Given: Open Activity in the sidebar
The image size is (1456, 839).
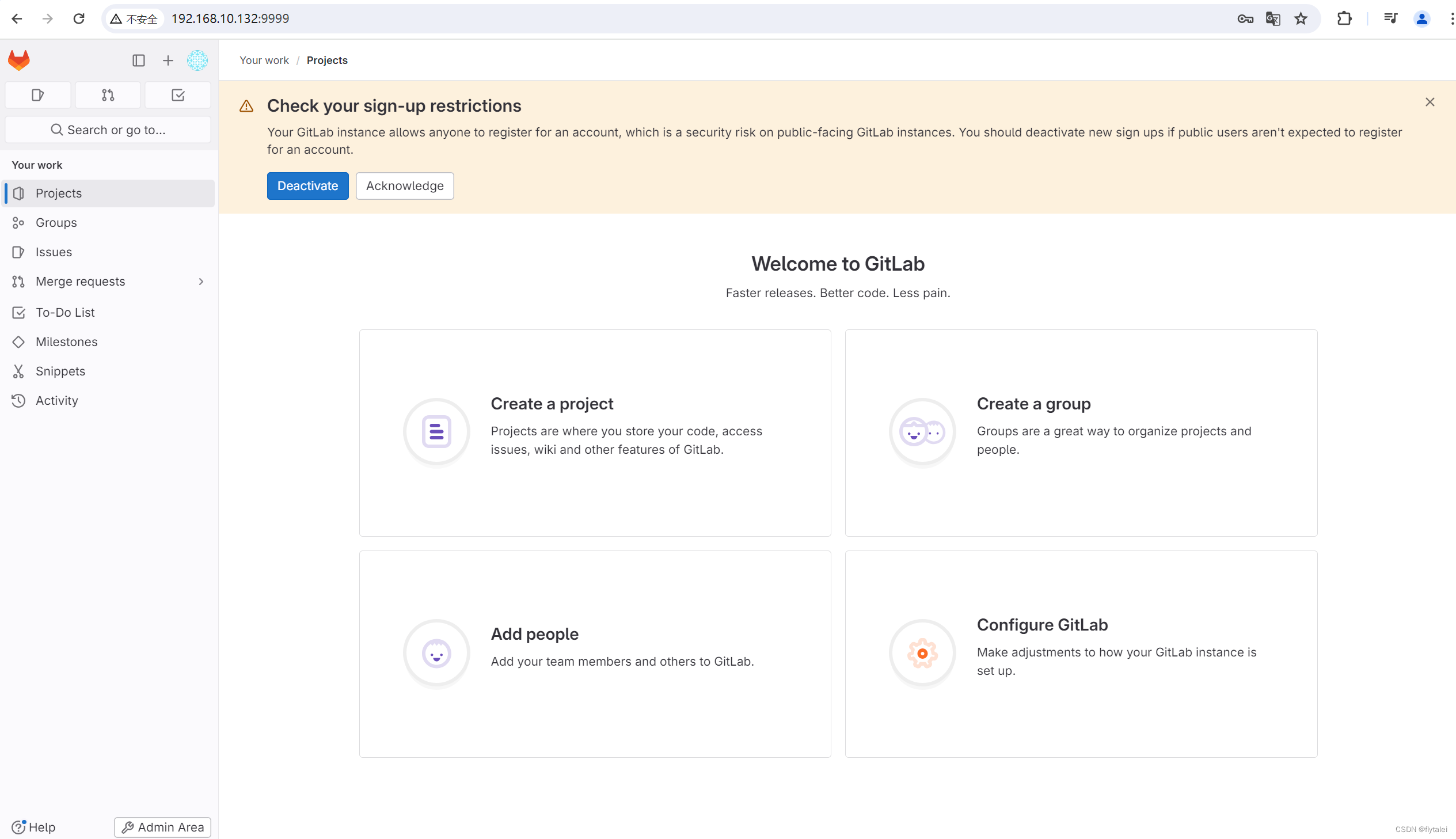Looking at the screenshot, I should tap(109, 400).
